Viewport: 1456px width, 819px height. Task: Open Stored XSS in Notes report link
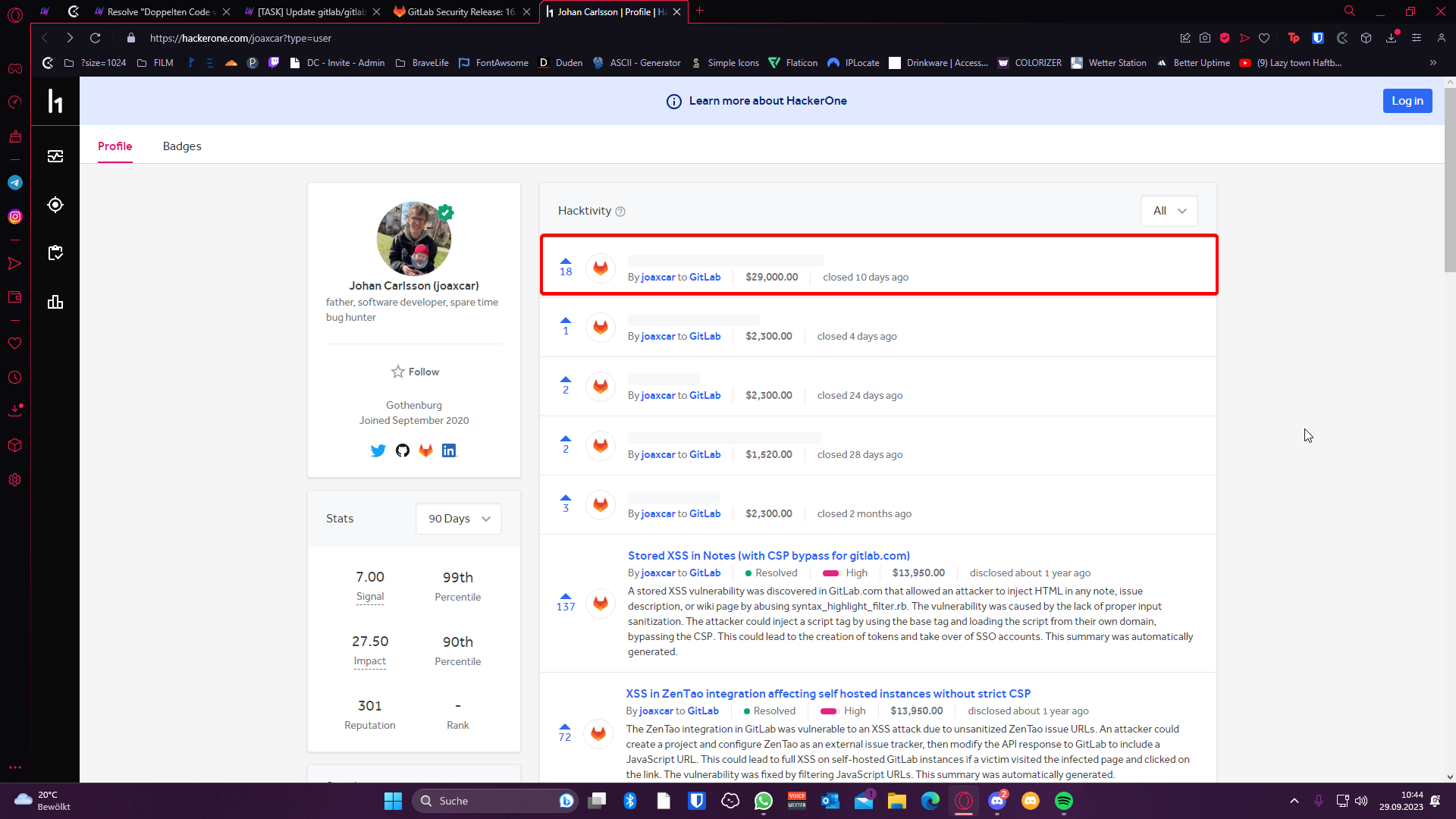pos(768,556)
